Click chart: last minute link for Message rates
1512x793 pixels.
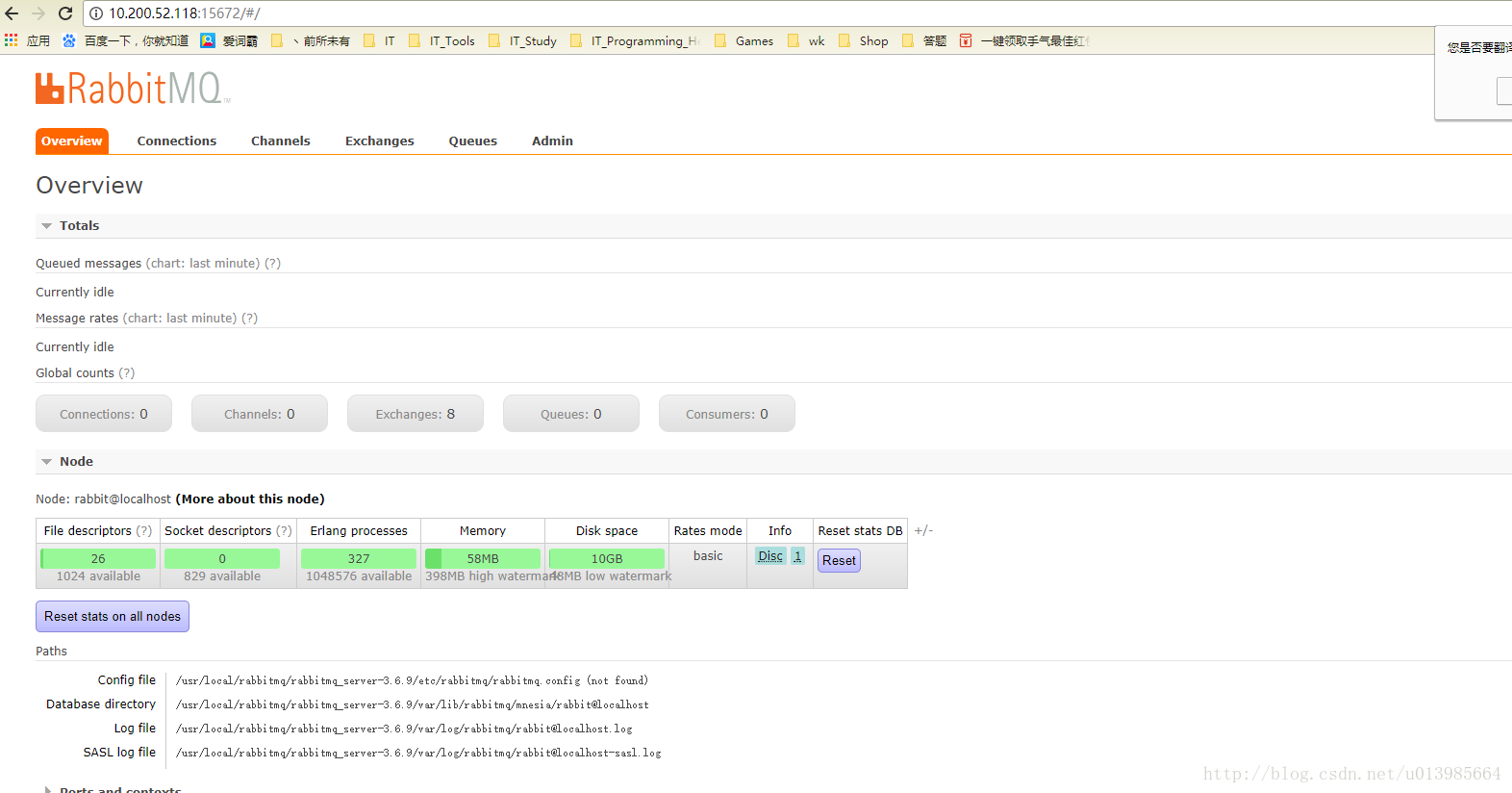180,318
